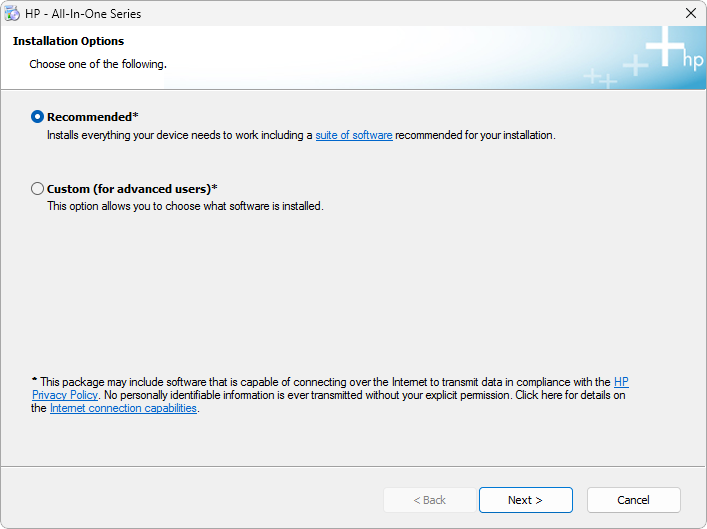This screenshot has height=529, width=707.
Task: Click the "Custom (for advanced users)*" label
Action: [132, 189]
